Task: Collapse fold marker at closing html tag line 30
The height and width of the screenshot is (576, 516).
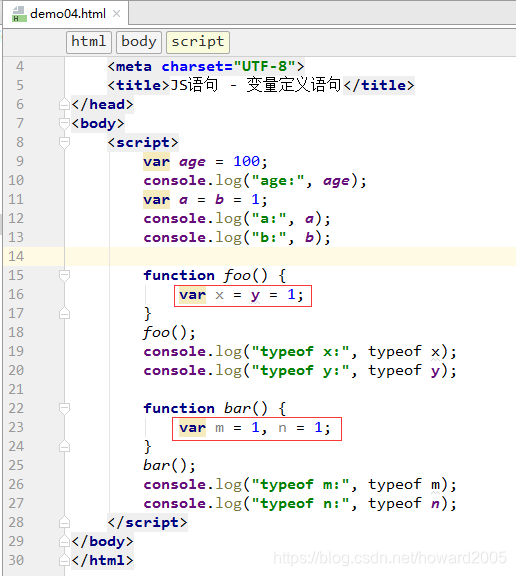Action: coord(64,561)
